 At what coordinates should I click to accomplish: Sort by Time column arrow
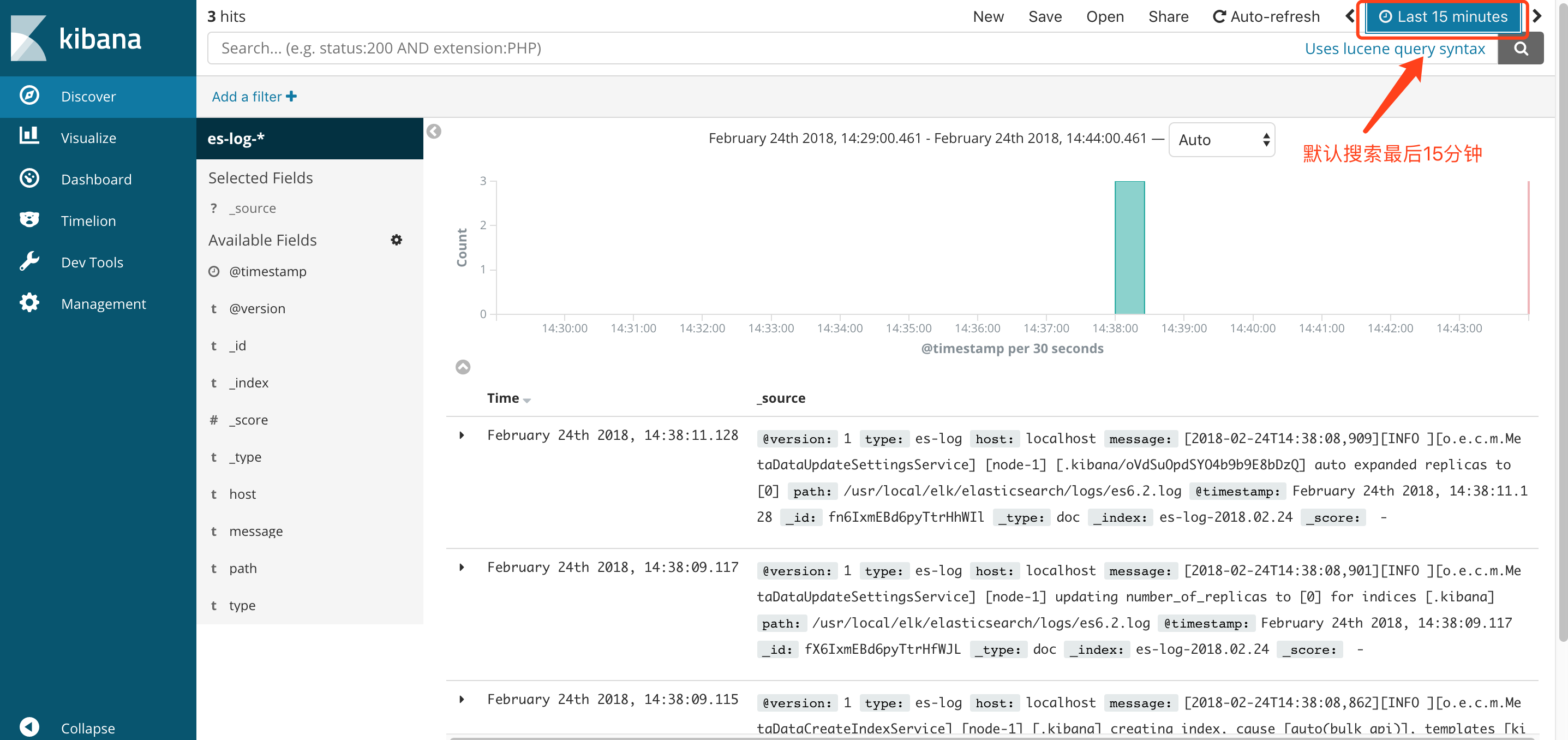click(526, 400)
